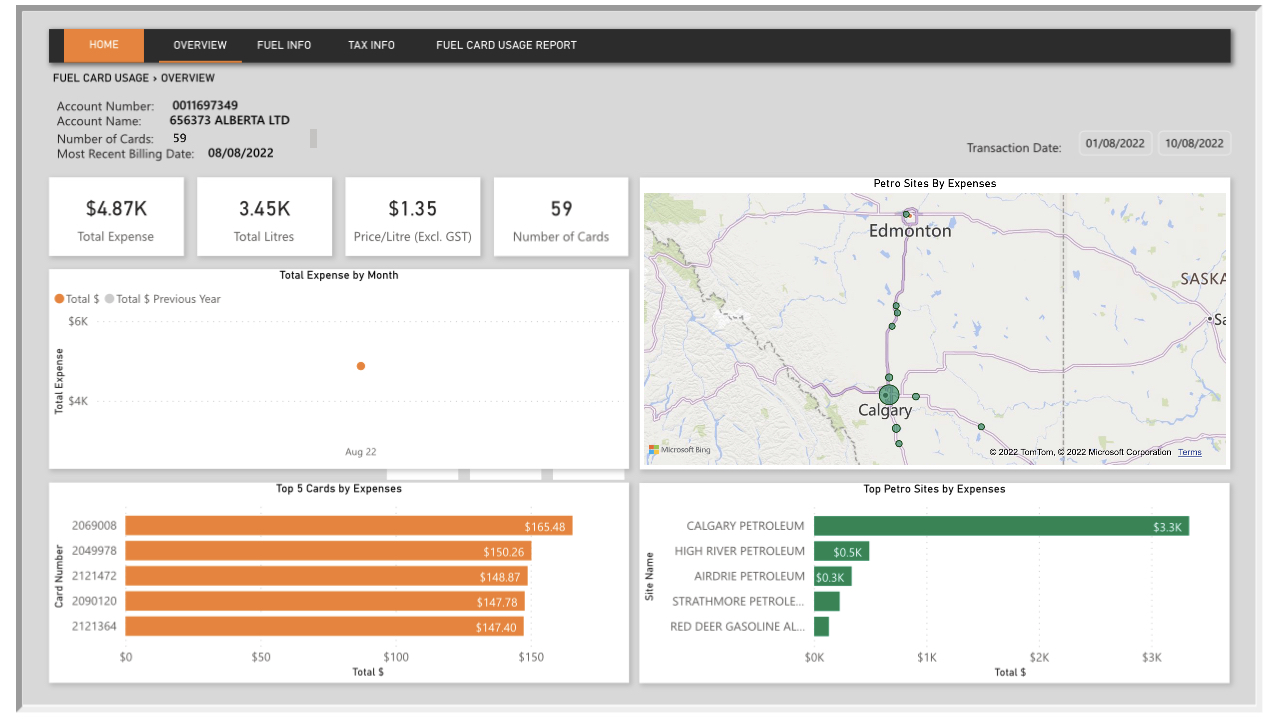Select the $1.35 Price/Litre card

(413, 217)
